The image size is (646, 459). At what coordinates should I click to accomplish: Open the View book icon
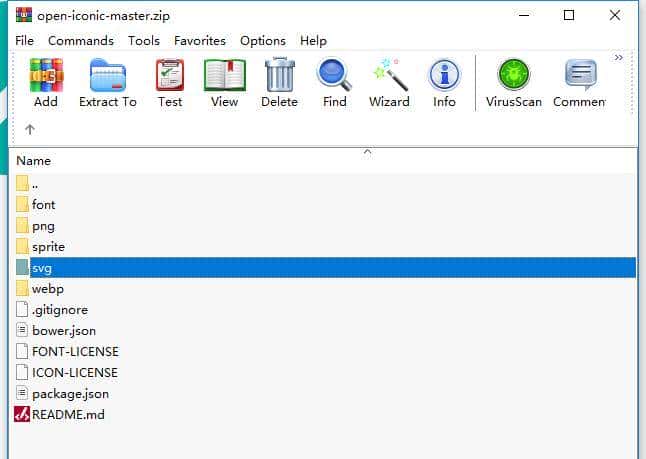[x=224, y=77]
